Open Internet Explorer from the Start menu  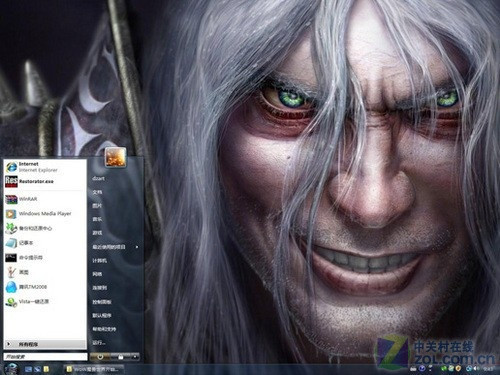point(45,167)
